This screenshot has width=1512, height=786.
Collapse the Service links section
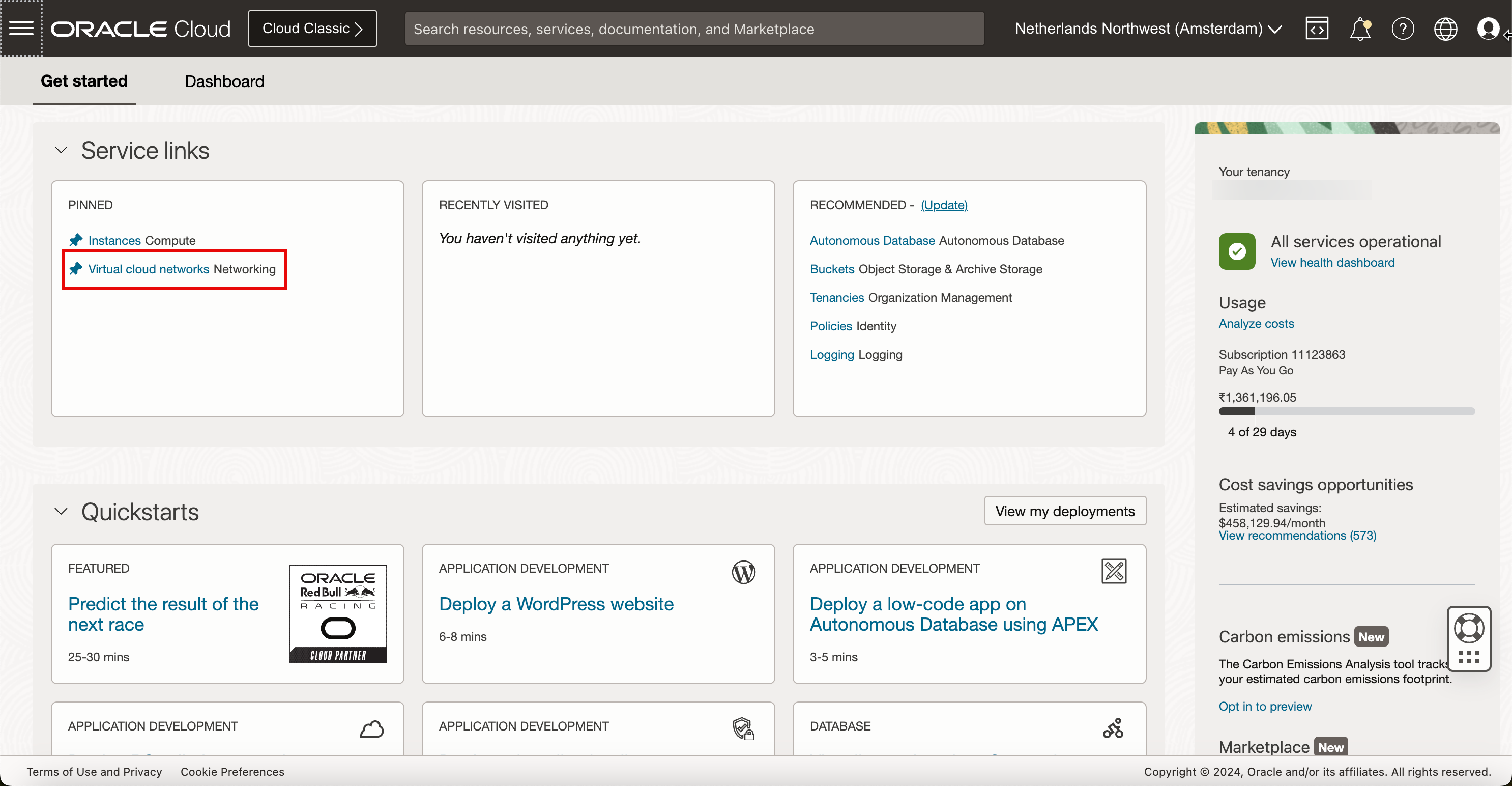[x=61, y=150]
